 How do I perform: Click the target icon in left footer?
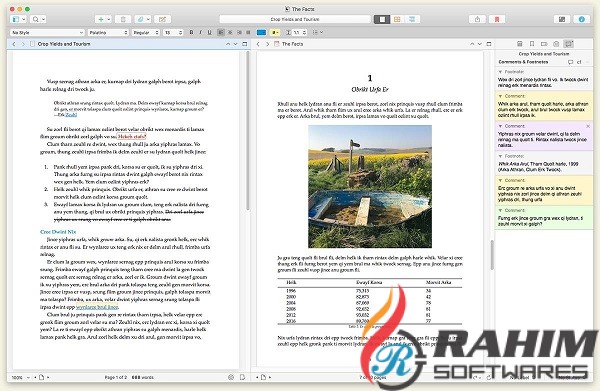point(231,377)
